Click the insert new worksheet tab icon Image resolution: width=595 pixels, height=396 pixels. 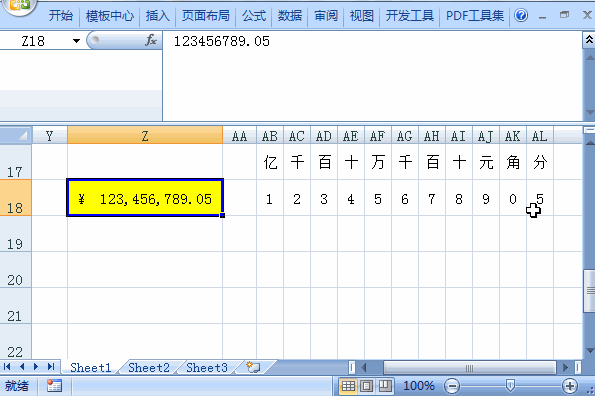click(x=253, y=367)
